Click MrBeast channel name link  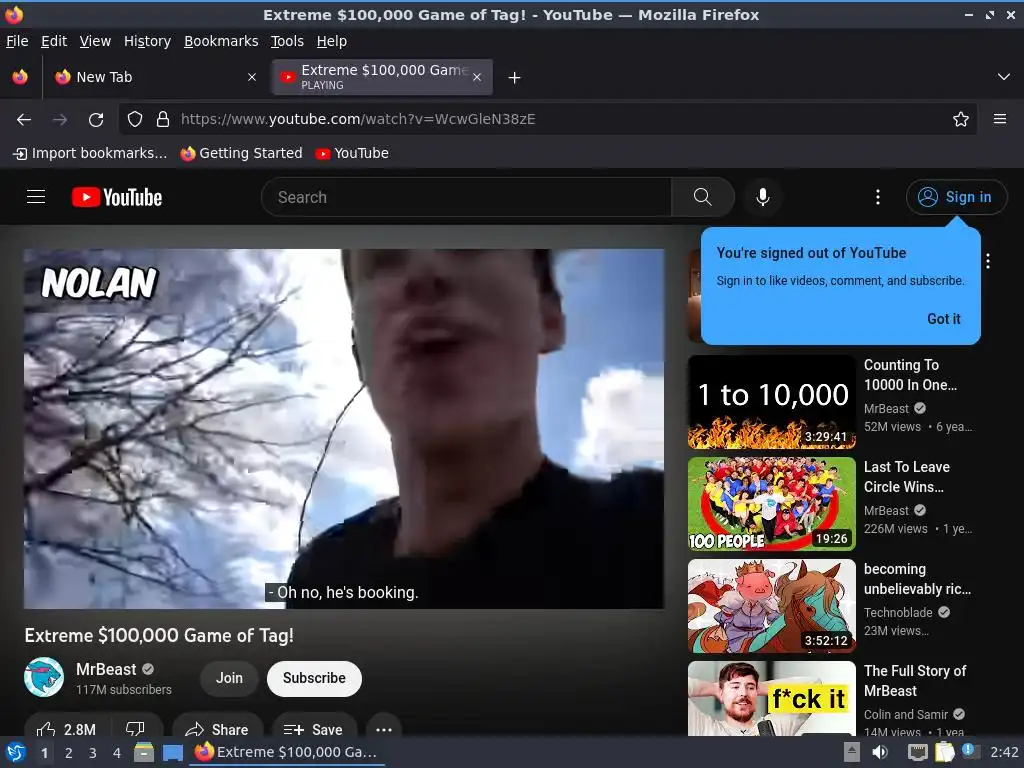[106, 669]
